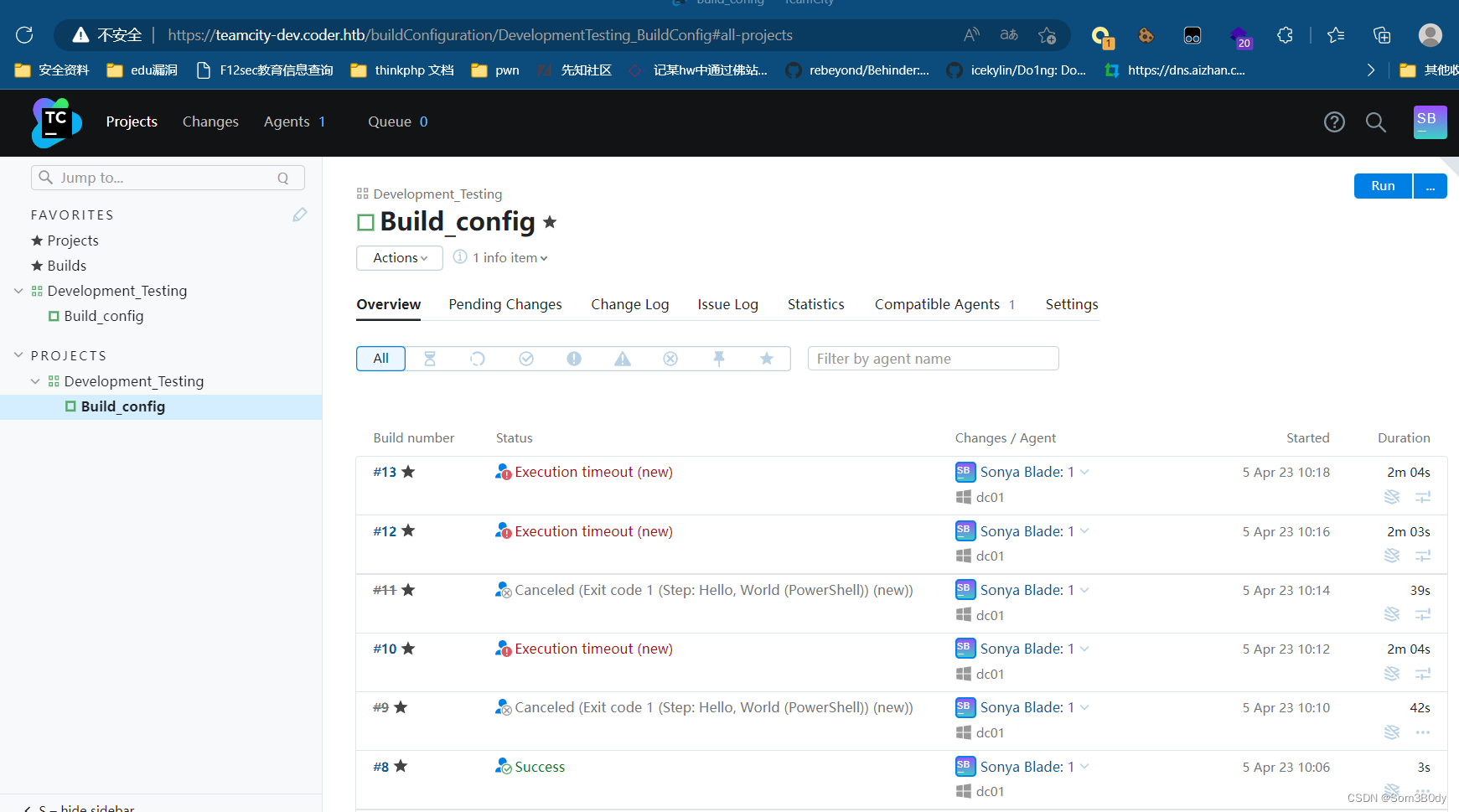The height and width of the screenshot is (812, 1459).
Task: Toggle favorite star for build #9
Action: [401, 707]
